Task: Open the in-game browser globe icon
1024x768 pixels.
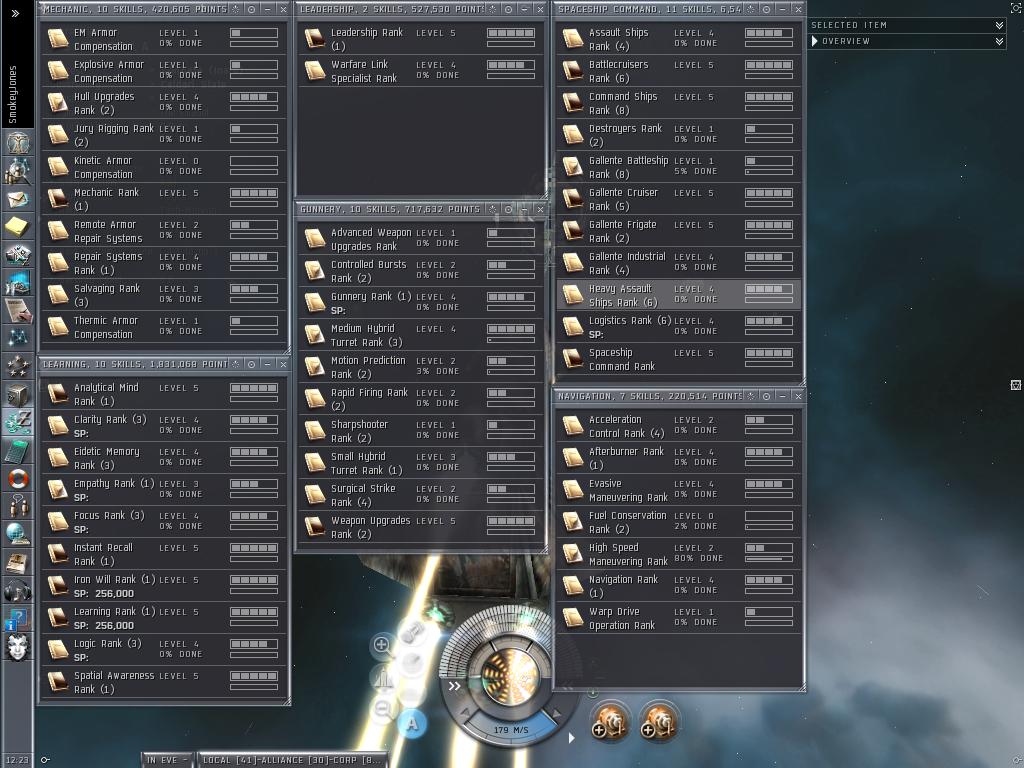Action: (18, 534)
